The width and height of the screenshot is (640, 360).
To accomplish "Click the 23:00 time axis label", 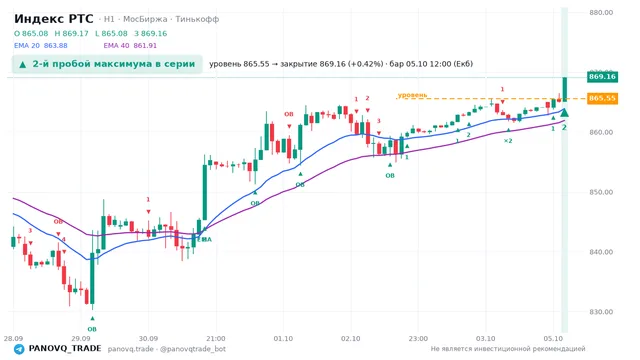I will pos(418,339).
